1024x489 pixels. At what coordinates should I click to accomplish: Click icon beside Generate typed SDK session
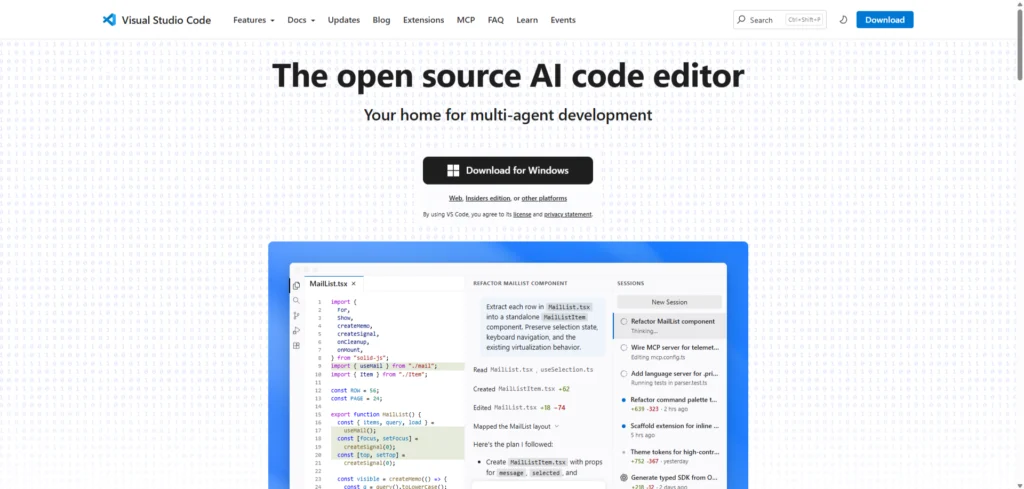click(624, 477)
